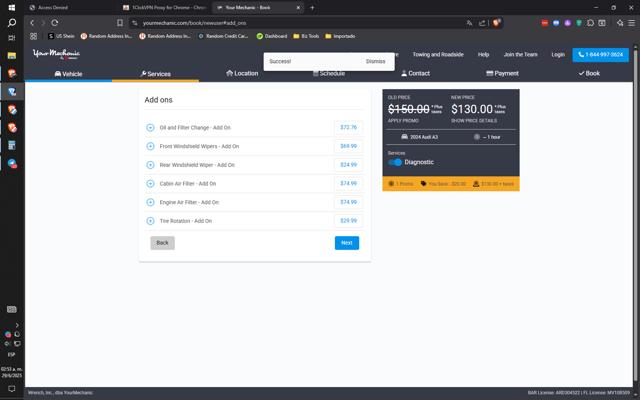This screenshot has height=400, width=640.
Task: Open the translate page icon
Action: pyautogui.click(x=469, y=23)
